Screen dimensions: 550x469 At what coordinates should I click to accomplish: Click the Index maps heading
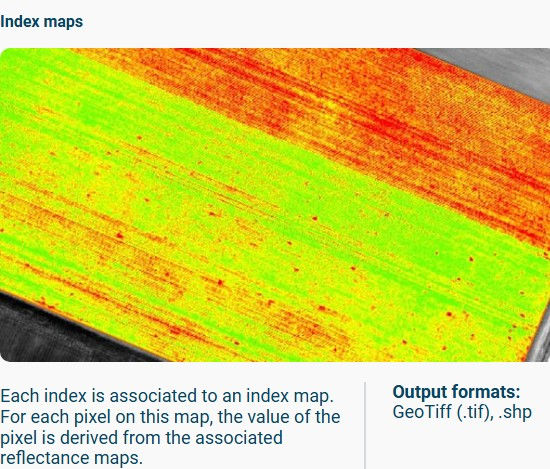click(x=41, y=22)
